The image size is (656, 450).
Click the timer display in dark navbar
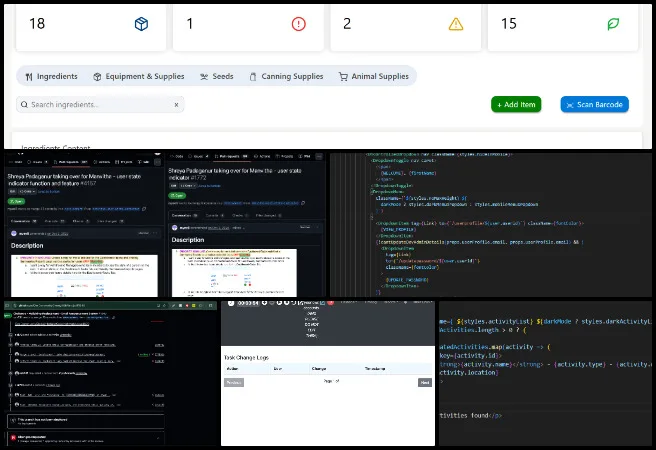248,303
